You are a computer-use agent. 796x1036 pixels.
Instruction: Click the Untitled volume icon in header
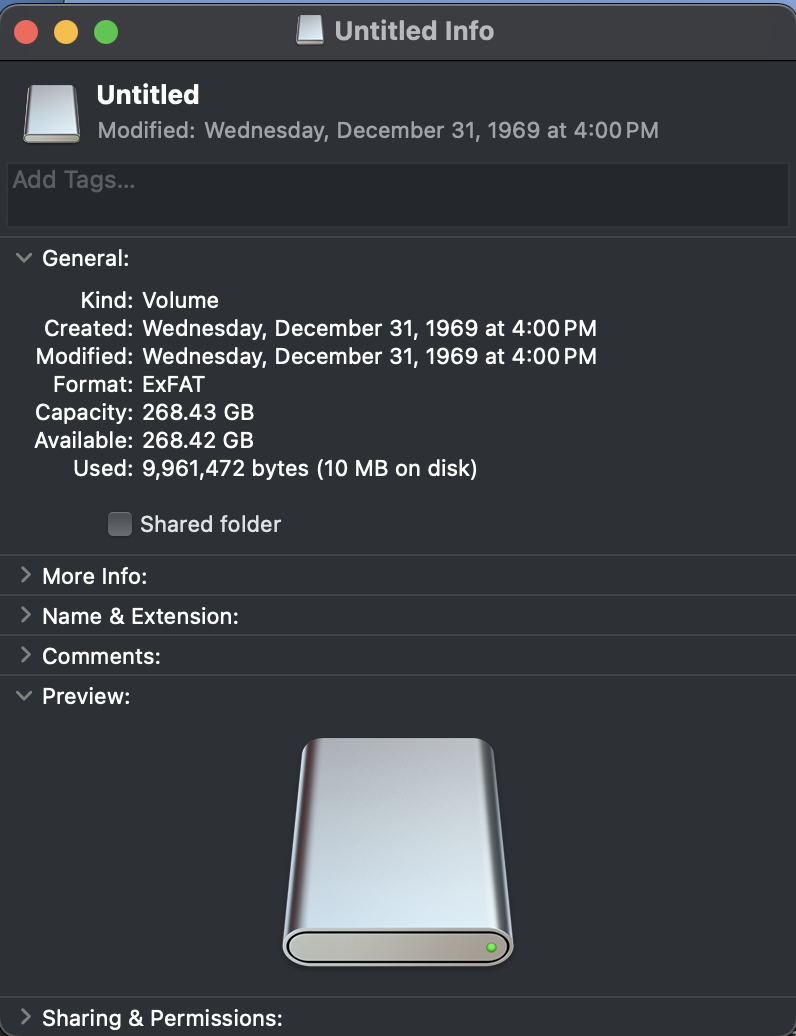click(51, 112)
